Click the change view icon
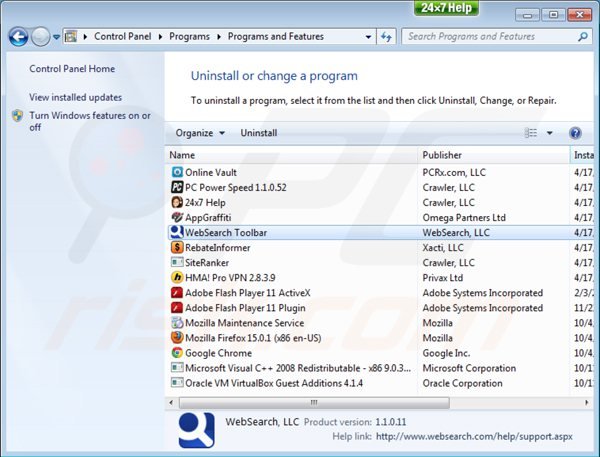 point(530,133)
